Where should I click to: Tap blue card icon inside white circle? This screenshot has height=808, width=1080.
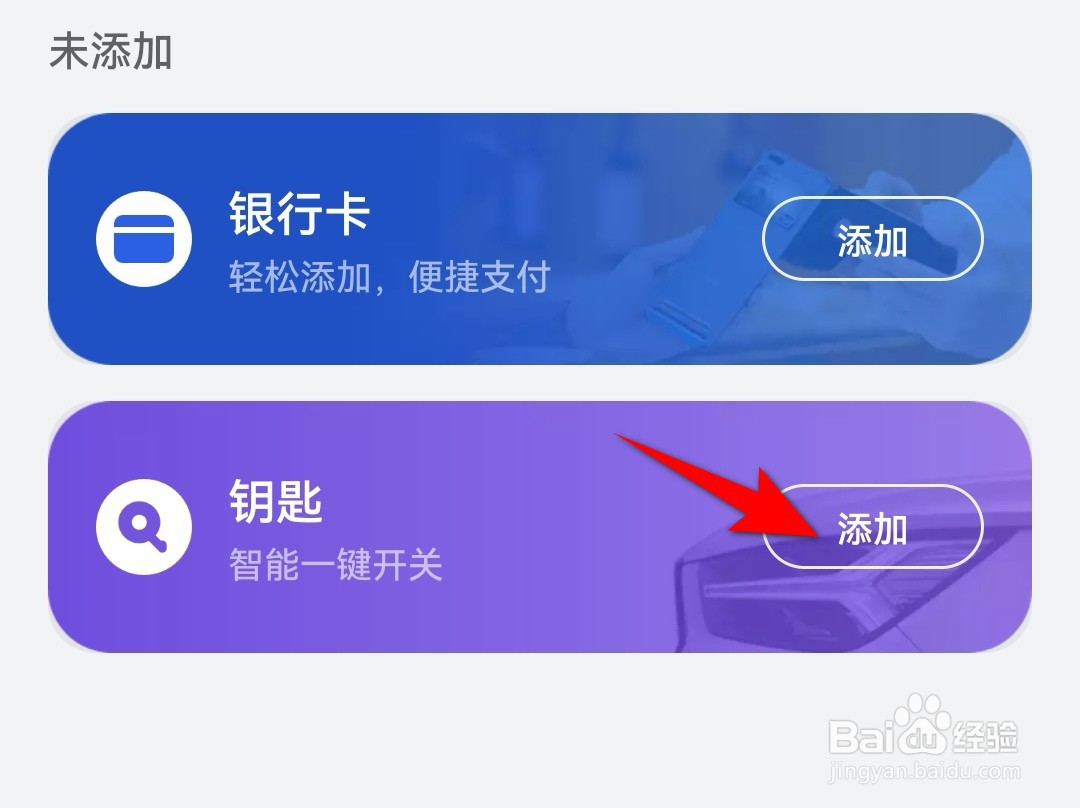tap(144, 239)
